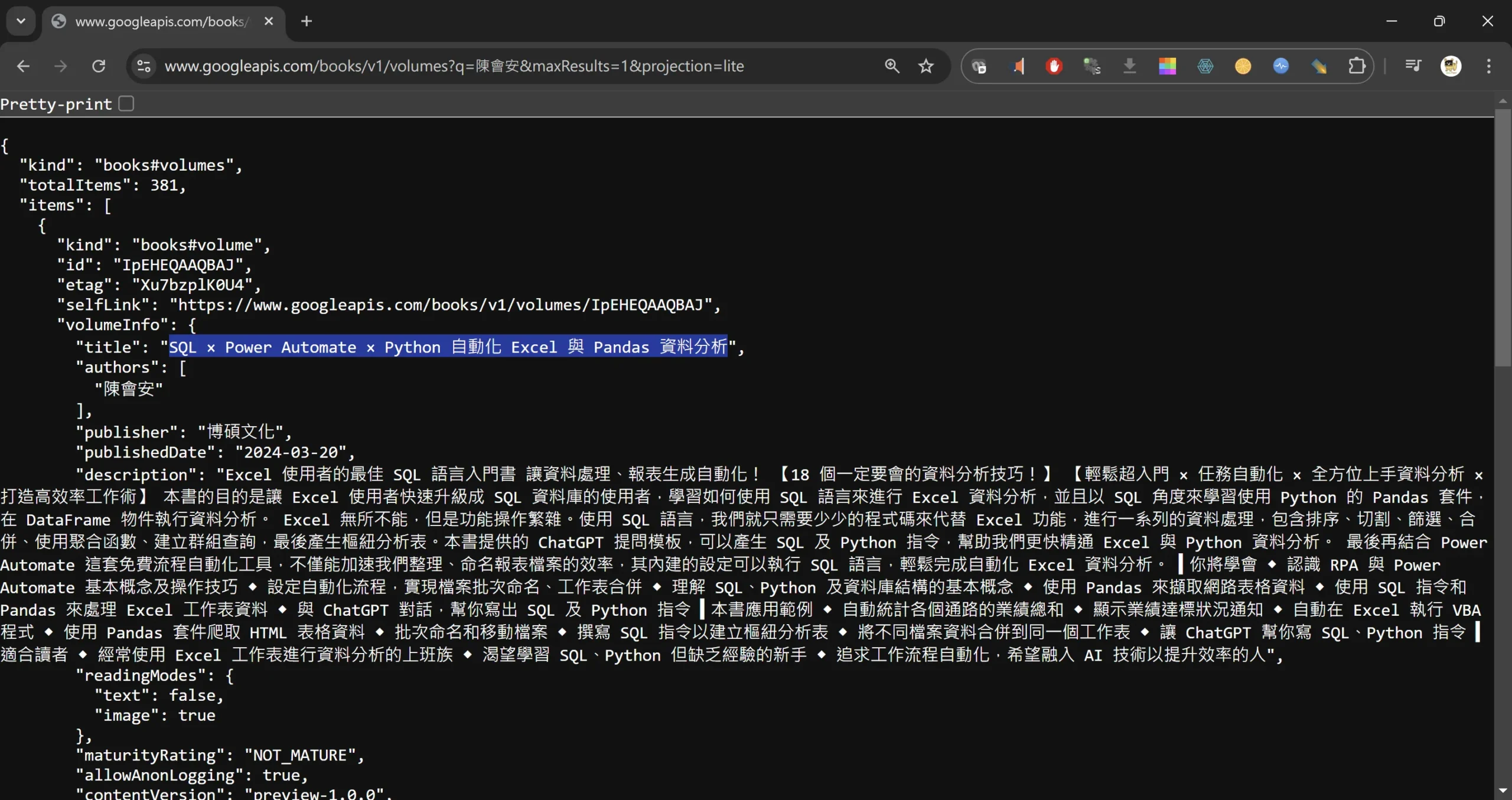
Task: Click the "volumeInfo": { line
Action: pyautogui.click(x=126, y=325)
